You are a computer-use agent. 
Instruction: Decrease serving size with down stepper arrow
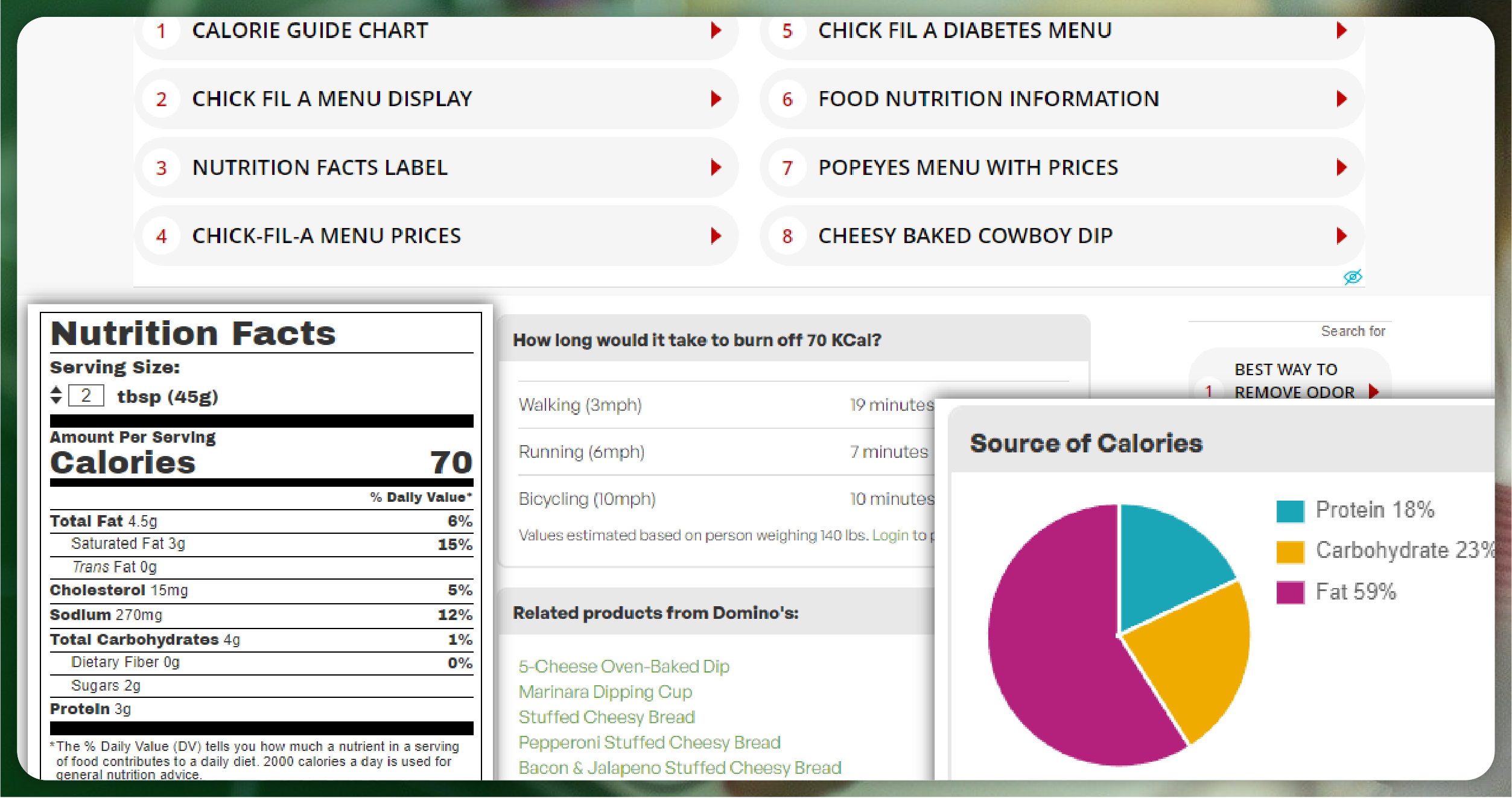coord(56,400)
